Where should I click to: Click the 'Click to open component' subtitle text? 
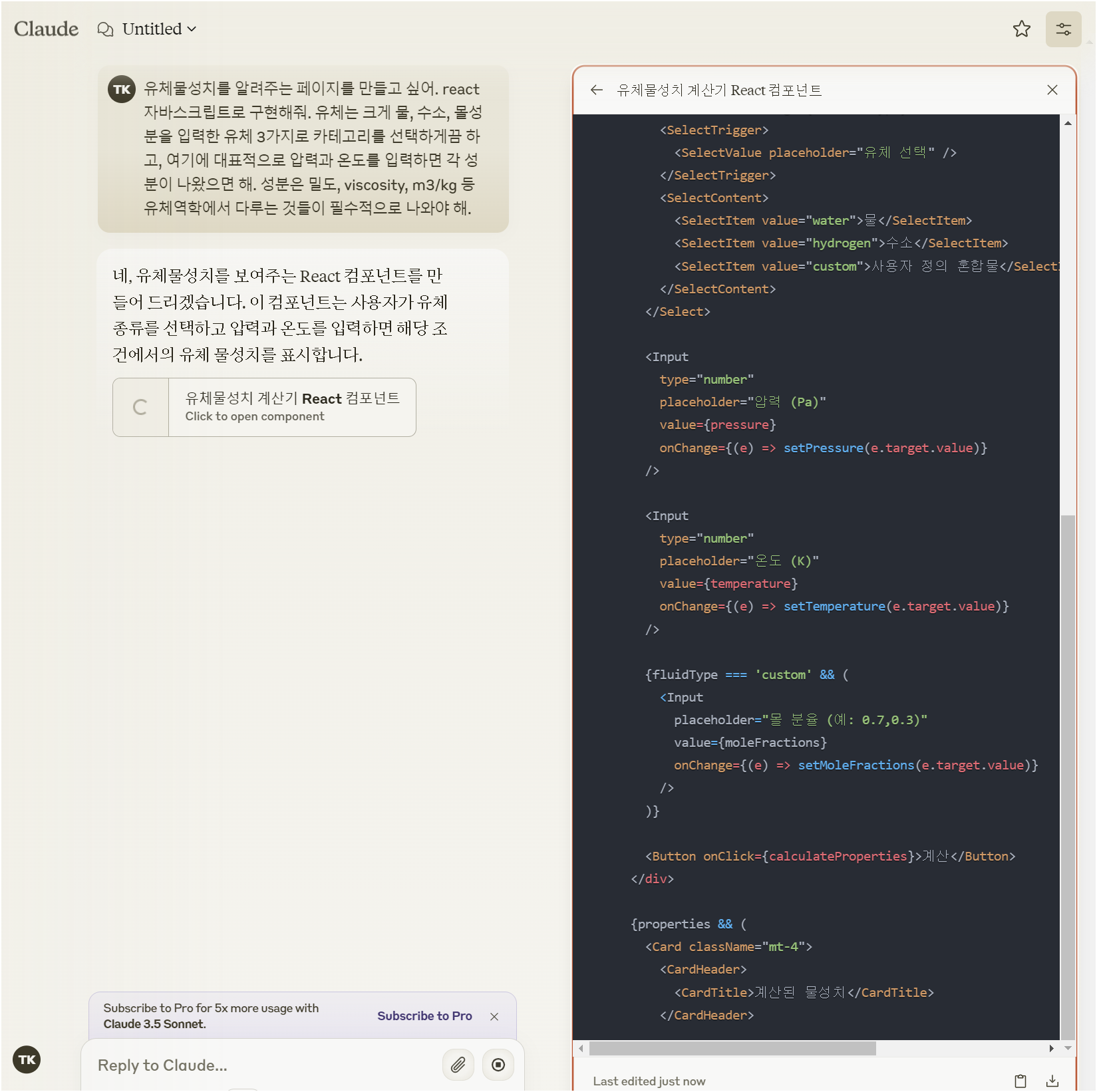point(255,416)
